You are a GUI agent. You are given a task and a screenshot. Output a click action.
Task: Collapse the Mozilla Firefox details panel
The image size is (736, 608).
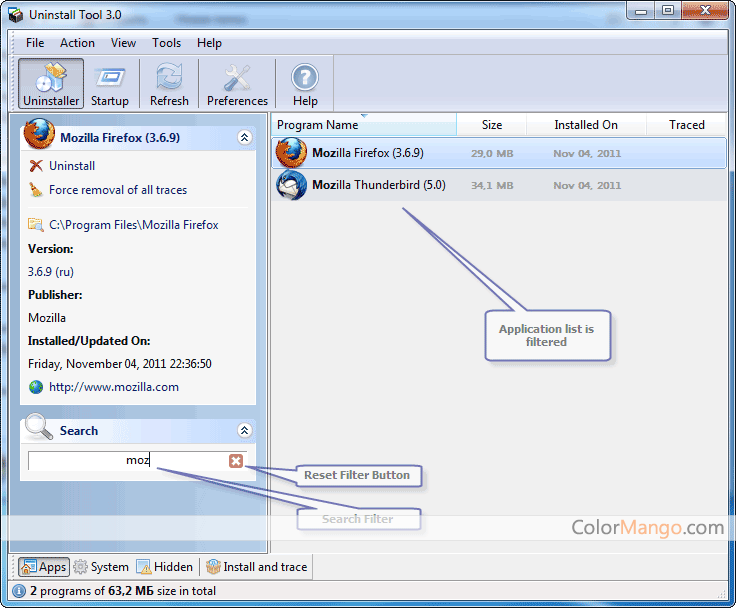coord(245,138)
